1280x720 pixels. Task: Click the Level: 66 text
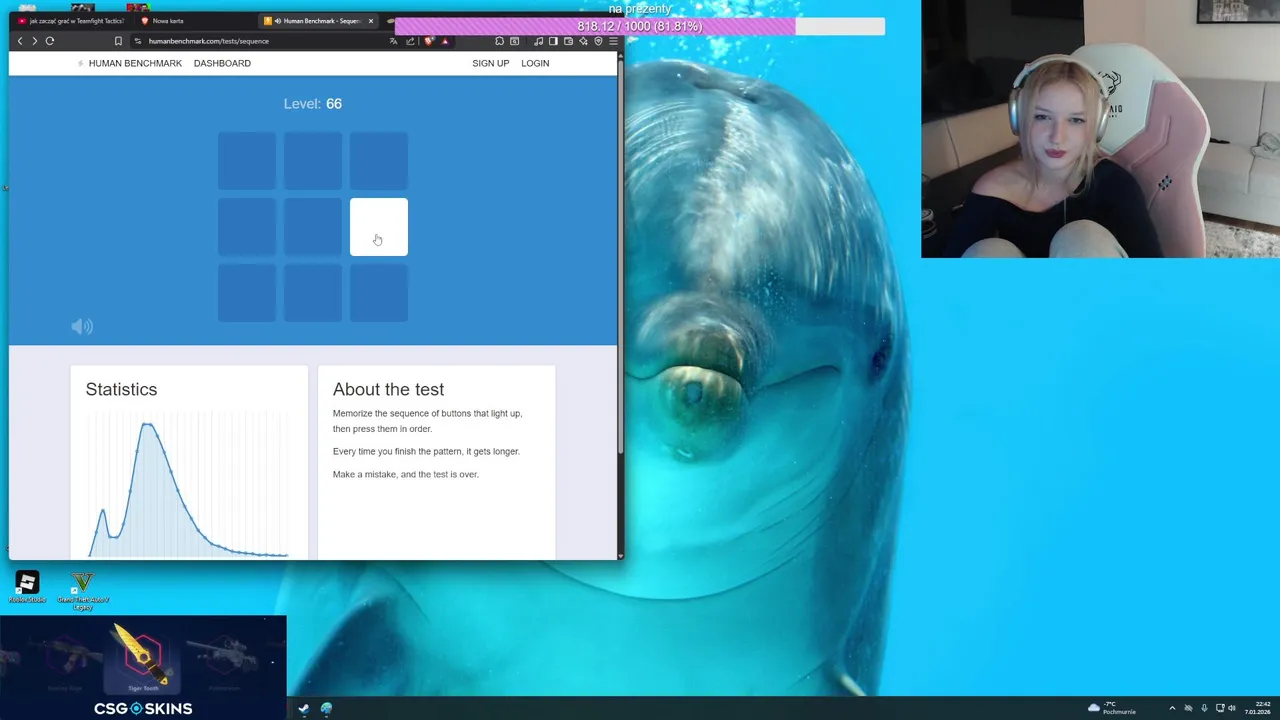[313, 104]
